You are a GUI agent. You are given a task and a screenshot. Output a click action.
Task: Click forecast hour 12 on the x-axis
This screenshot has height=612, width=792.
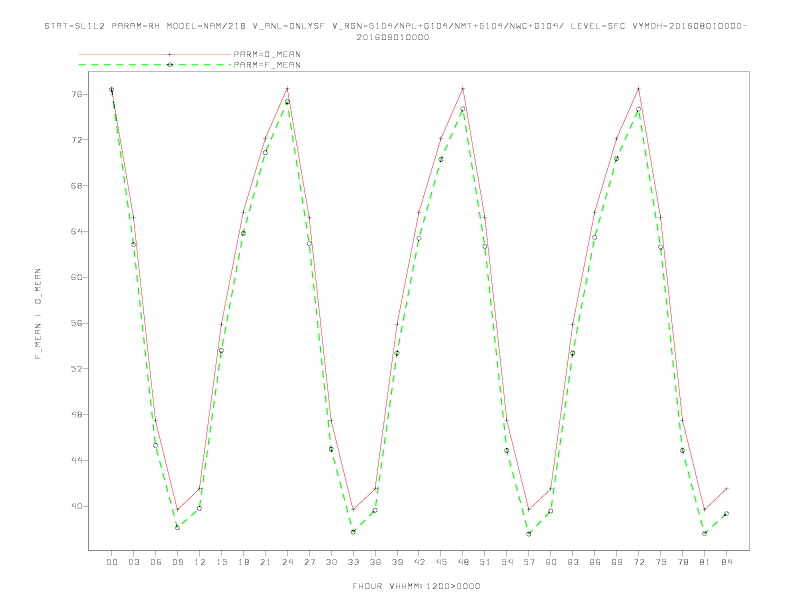coord(200,562)
